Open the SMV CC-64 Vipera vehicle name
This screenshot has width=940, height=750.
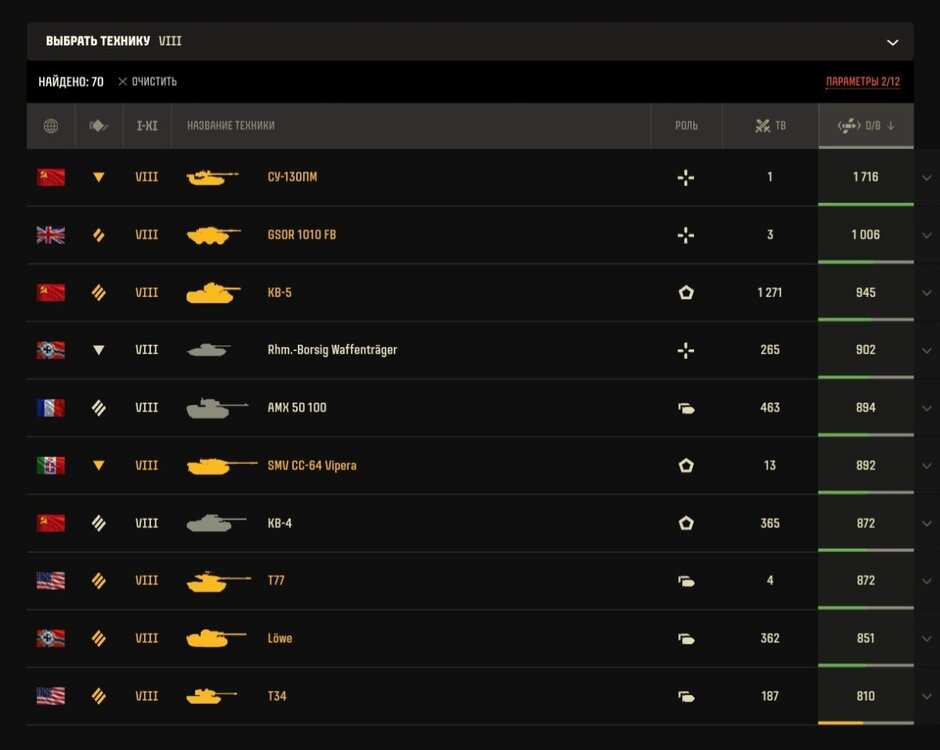click(x=312, y=466)
